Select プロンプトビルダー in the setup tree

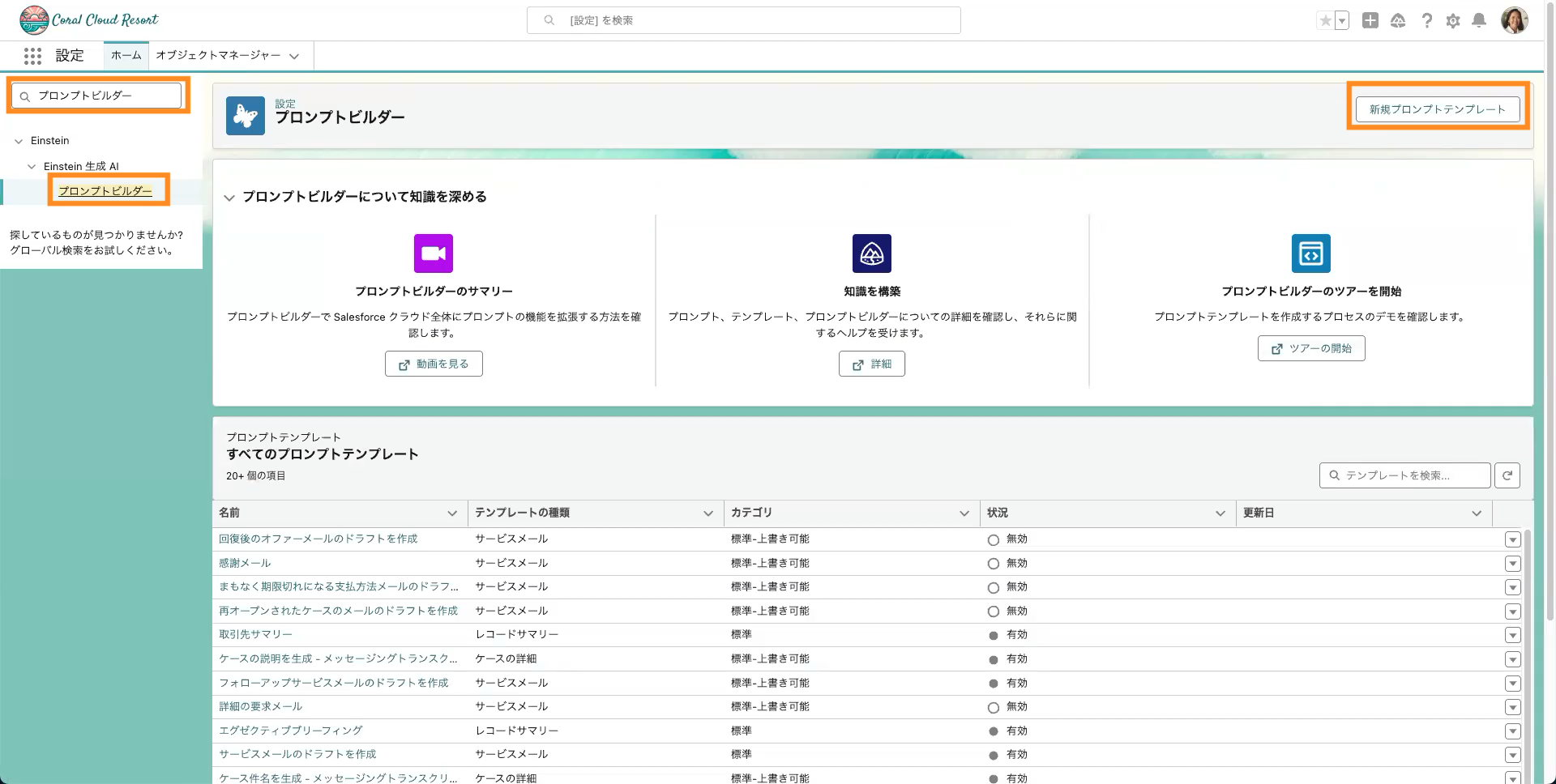[x=105, y=191]
